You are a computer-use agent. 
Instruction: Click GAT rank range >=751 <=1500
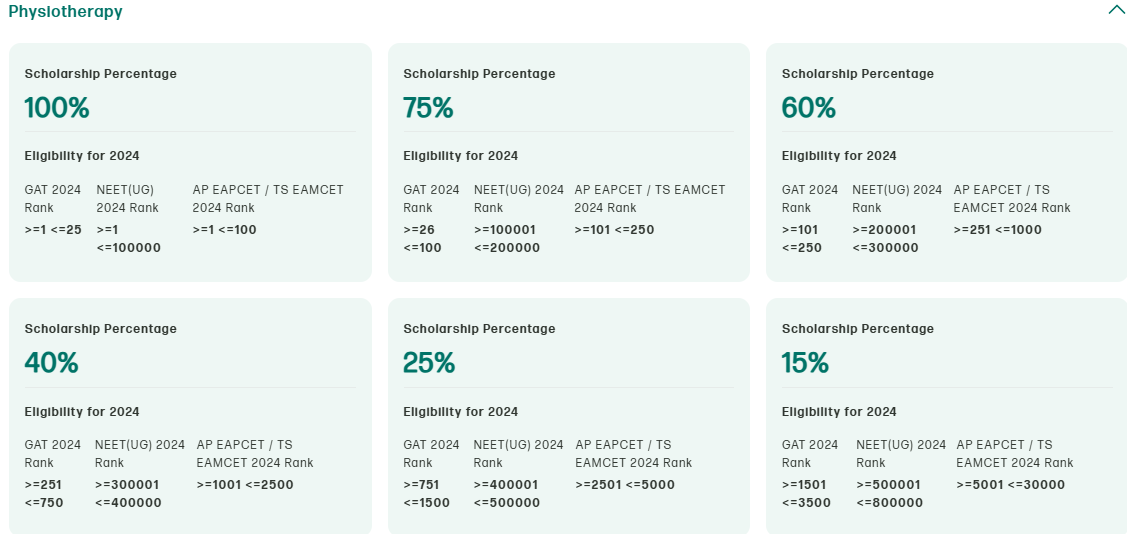[x=428, y=494]
